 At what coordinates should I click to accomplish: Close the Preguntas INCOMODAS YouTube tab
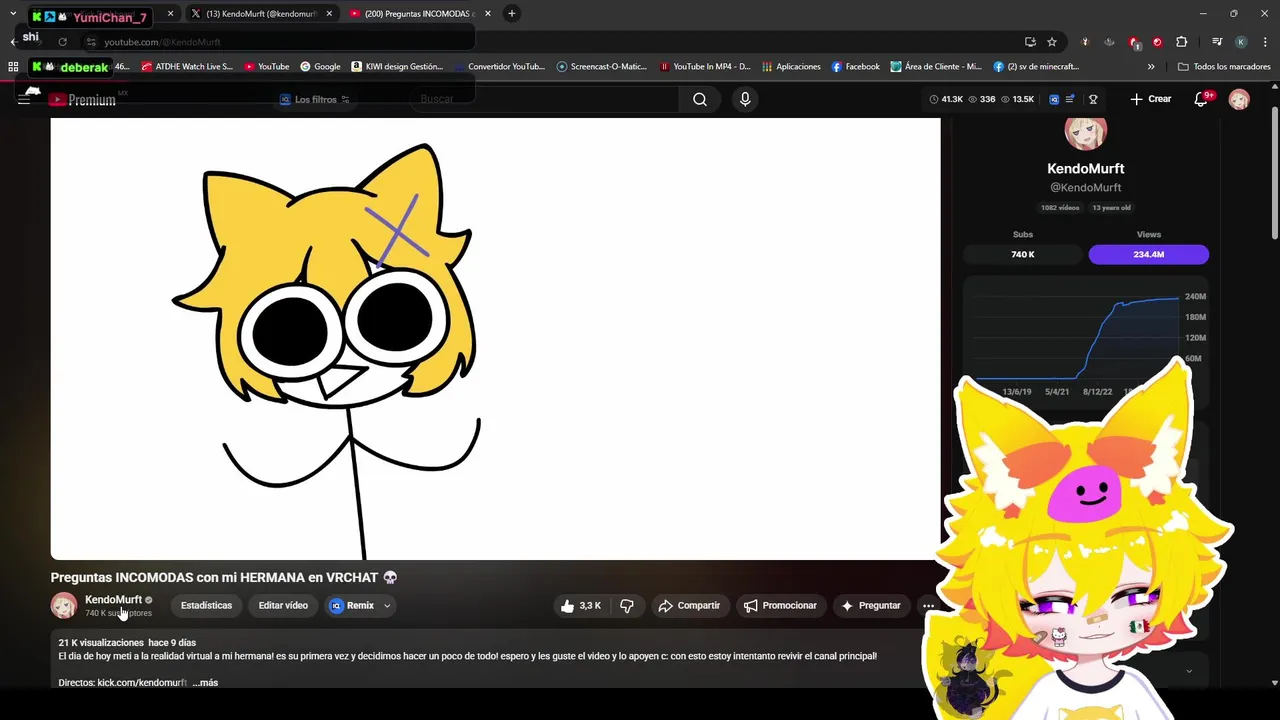(488, 14)
